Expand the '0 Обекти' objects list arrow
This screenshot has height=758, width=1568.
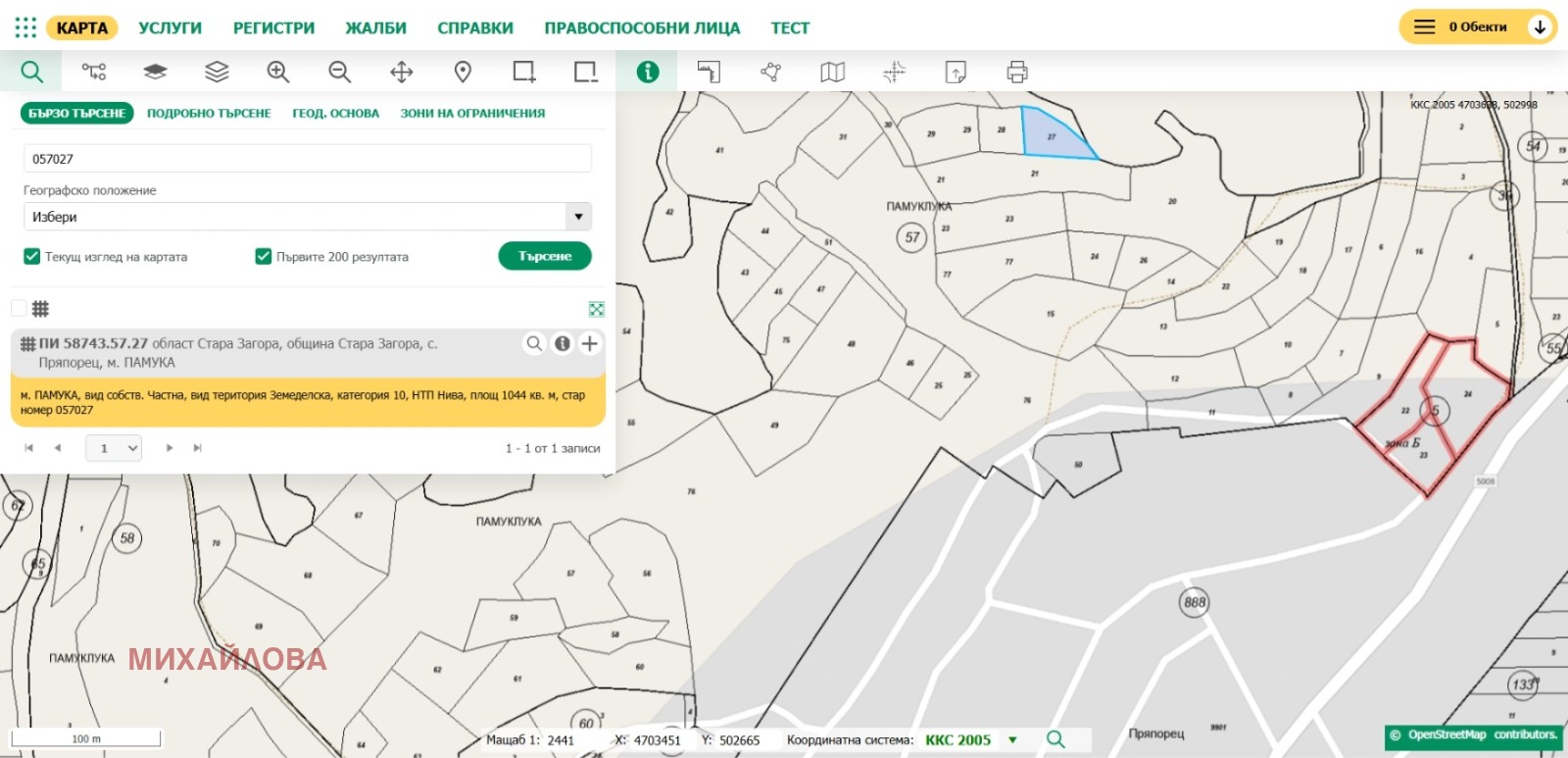click(1540, 27)
